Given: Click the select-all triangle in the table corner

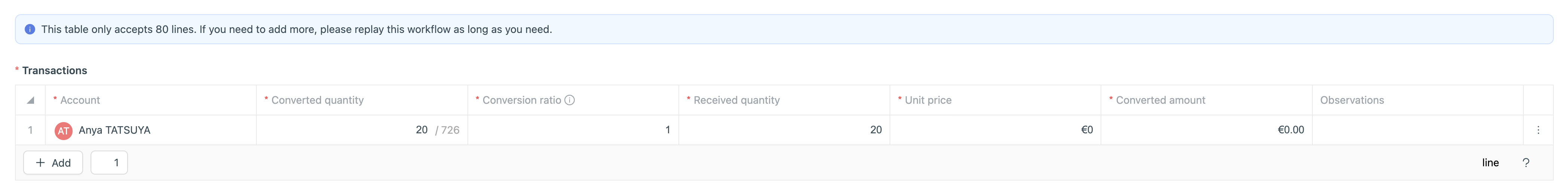Looking at the screenshot, I should pyautogui.click(x=30, y=100).
